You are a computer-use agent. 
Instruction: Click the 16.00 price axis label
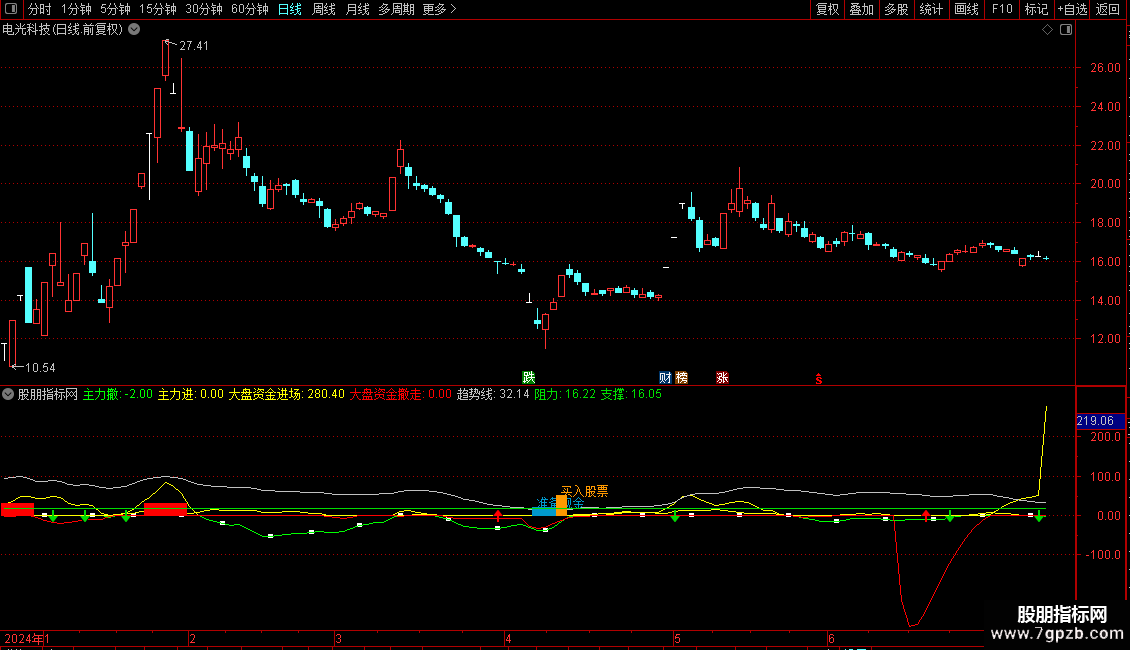1105,262
